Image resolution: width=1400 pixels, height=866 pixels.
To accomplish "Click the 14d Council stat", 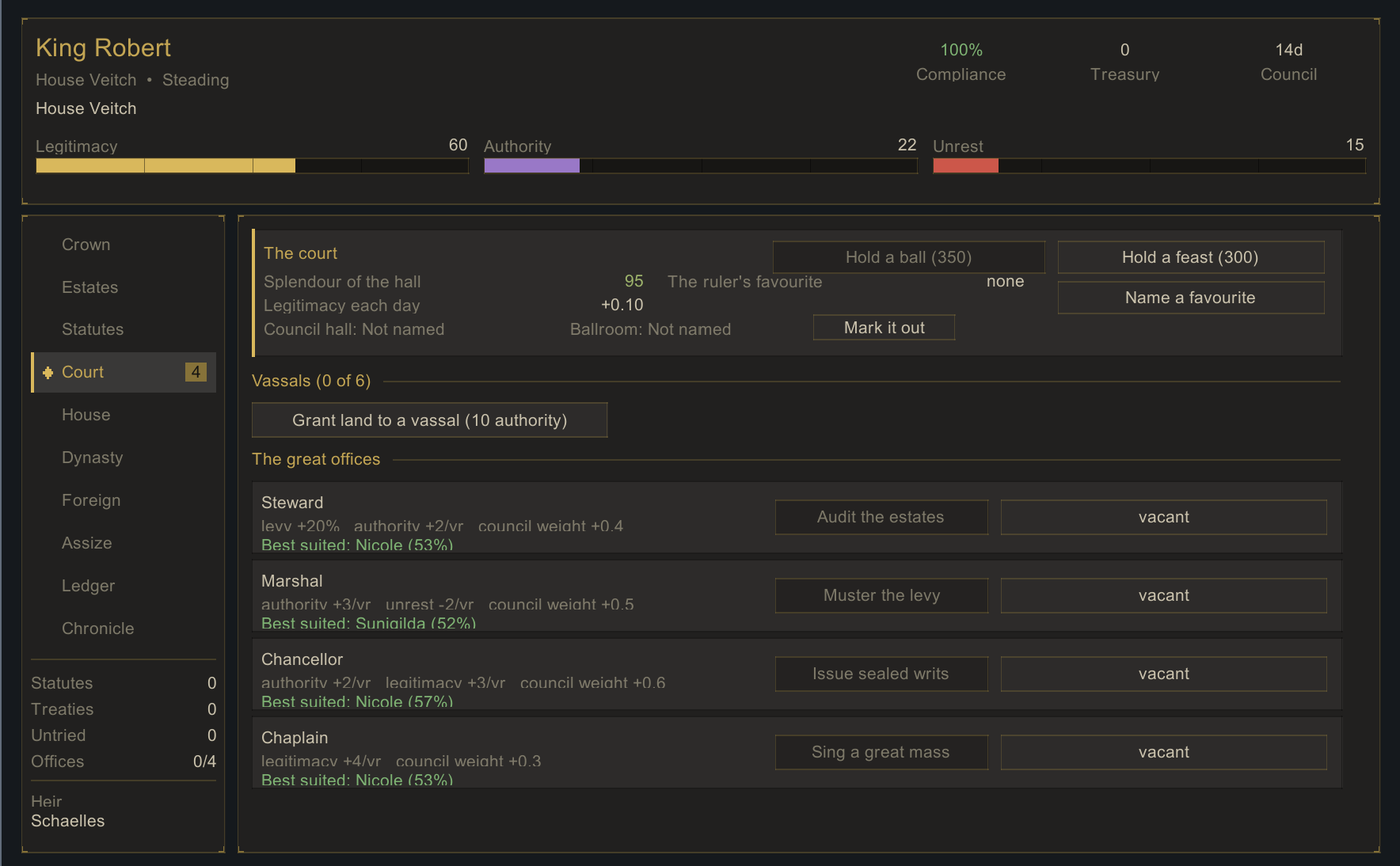I will 1288,62.
